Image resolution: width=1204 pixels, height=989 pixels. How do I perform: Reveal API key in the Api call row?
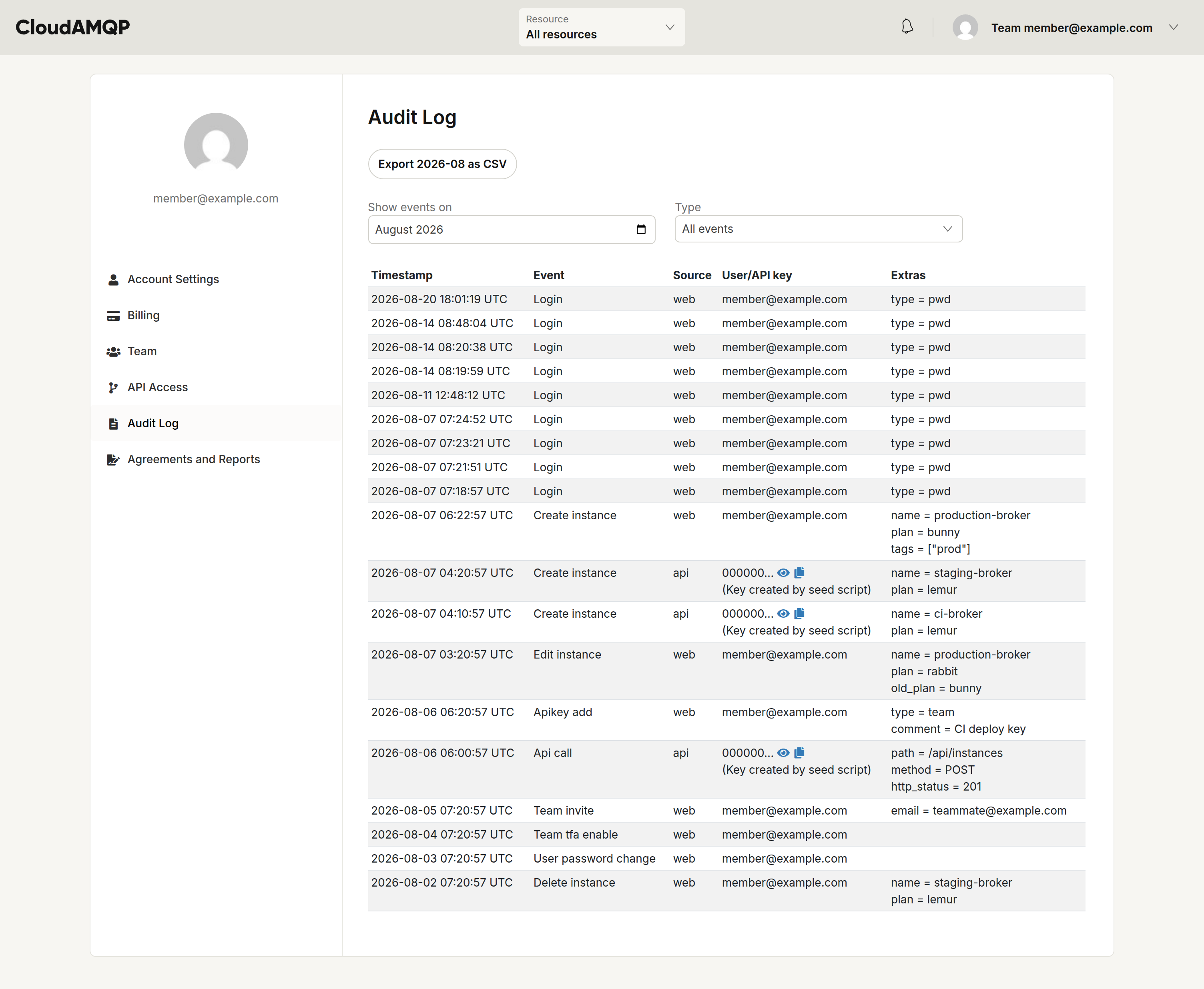783,753
